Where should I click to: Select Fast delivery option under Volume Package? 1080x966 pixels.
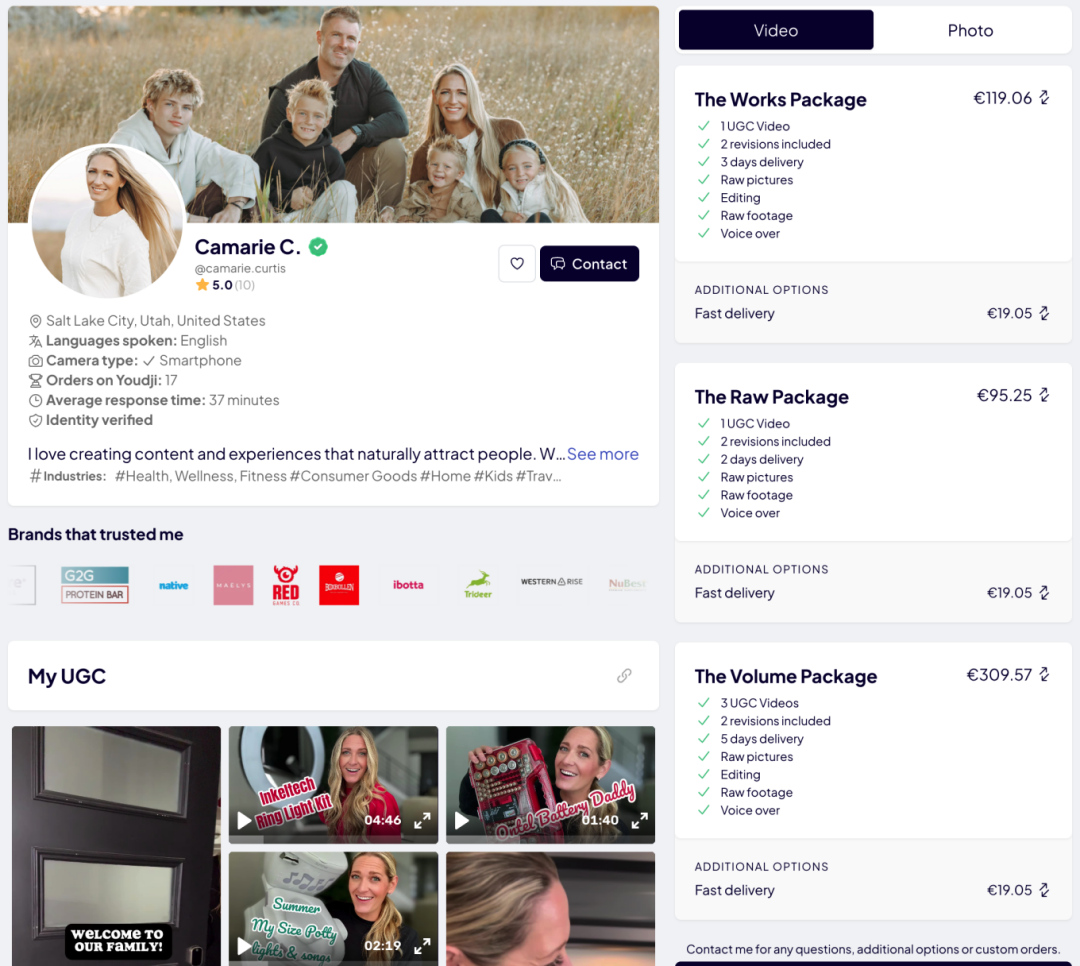(873, 890)
